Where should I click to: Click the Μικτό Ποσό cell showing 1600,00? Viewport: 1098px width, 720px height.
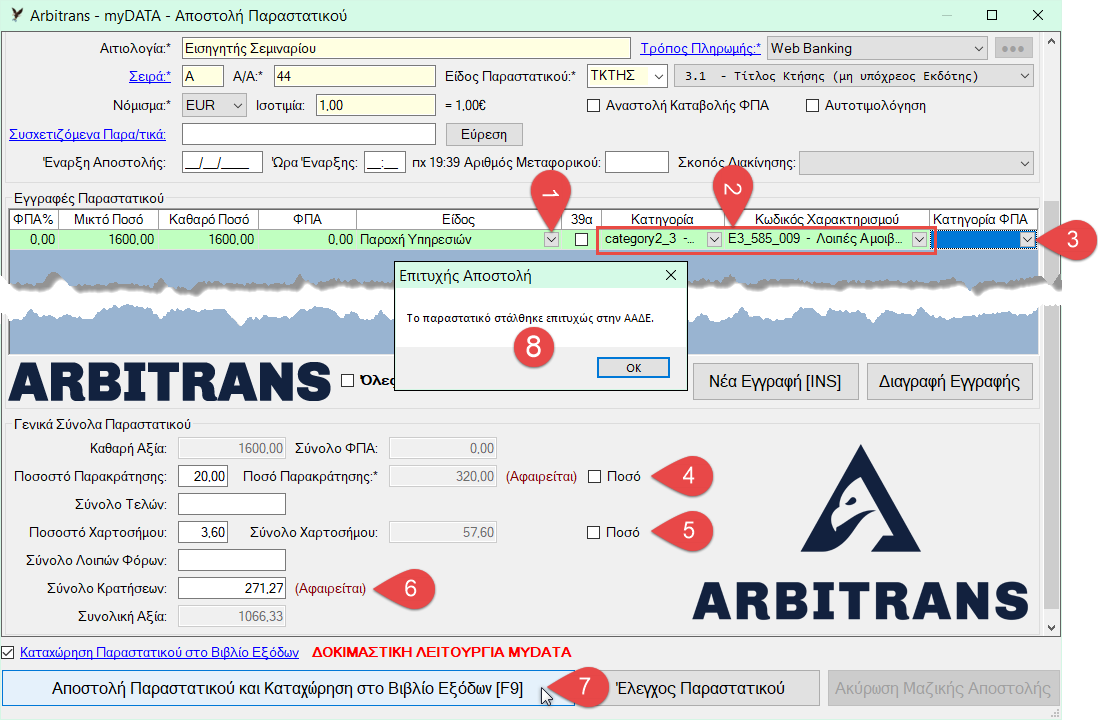click(x=109, y=240)
